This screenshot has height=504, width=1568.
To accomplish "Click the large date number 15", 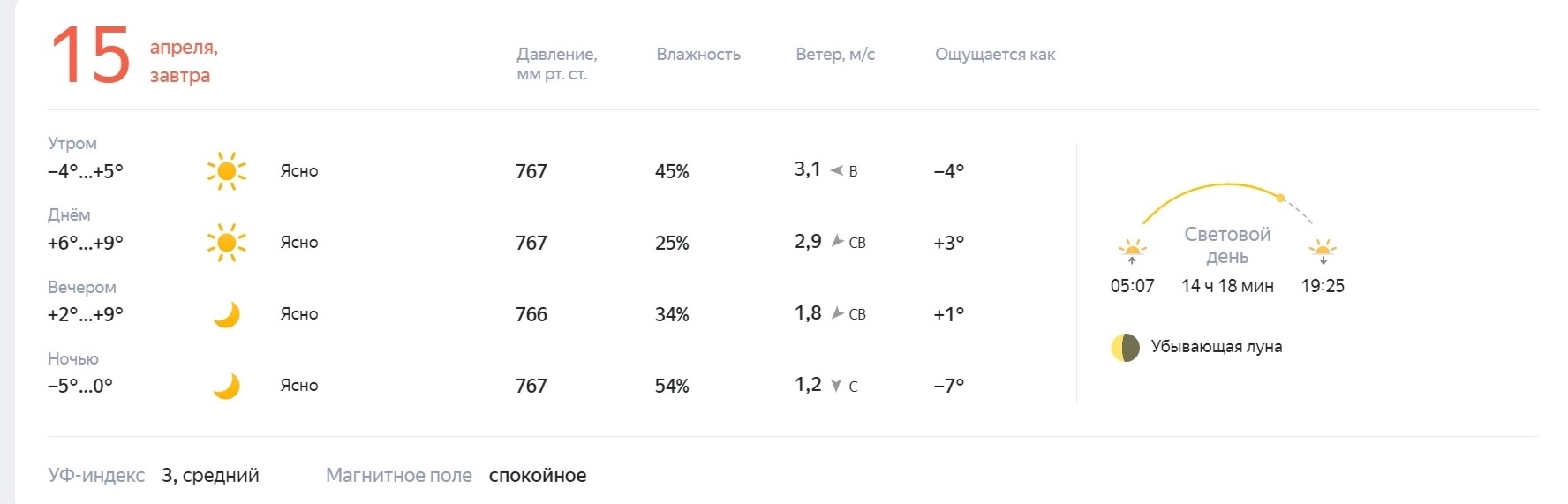I will click(x=90, y=56).
